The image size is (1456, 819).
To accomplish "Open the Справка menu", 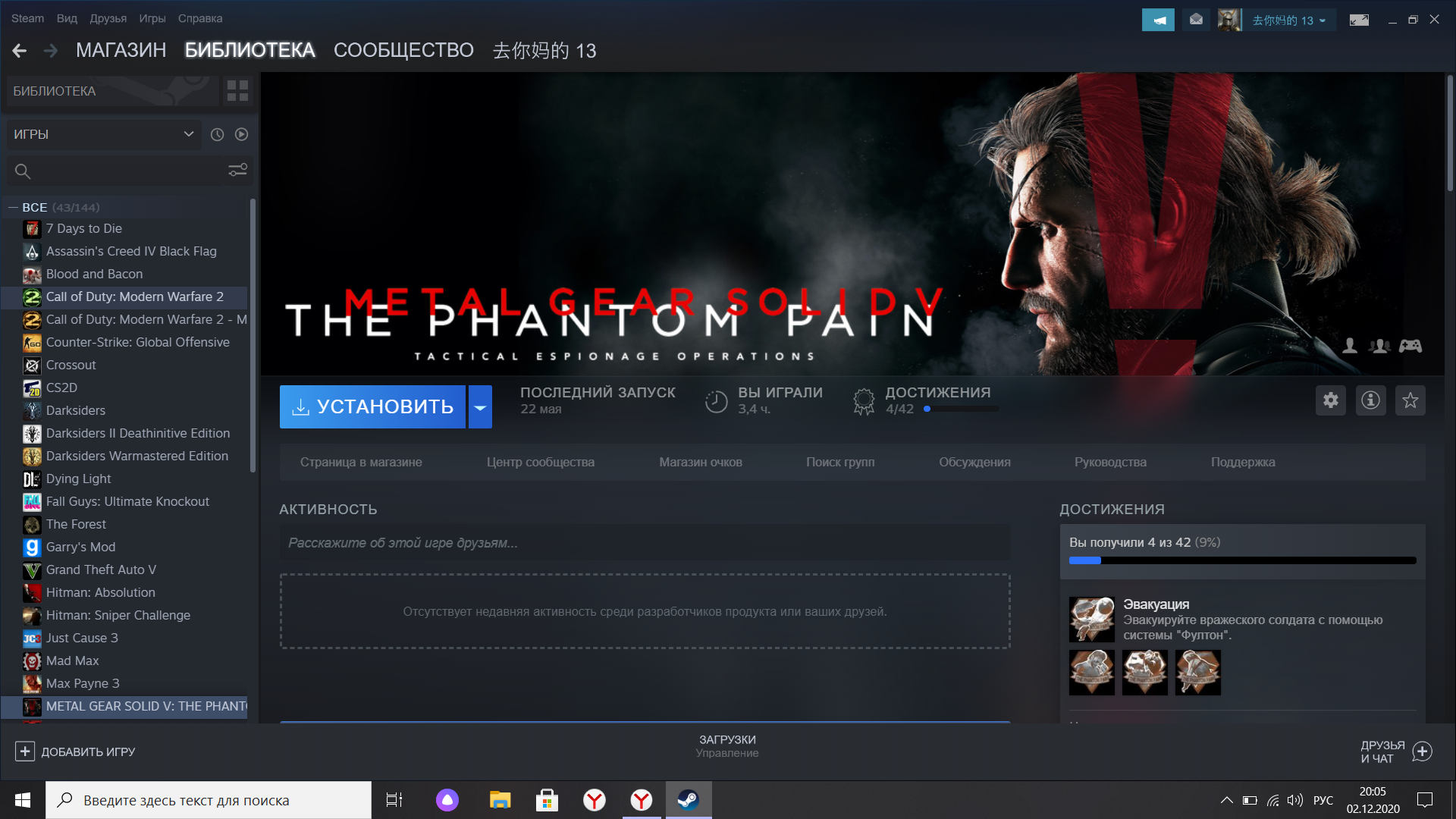I will pos(200,18).
